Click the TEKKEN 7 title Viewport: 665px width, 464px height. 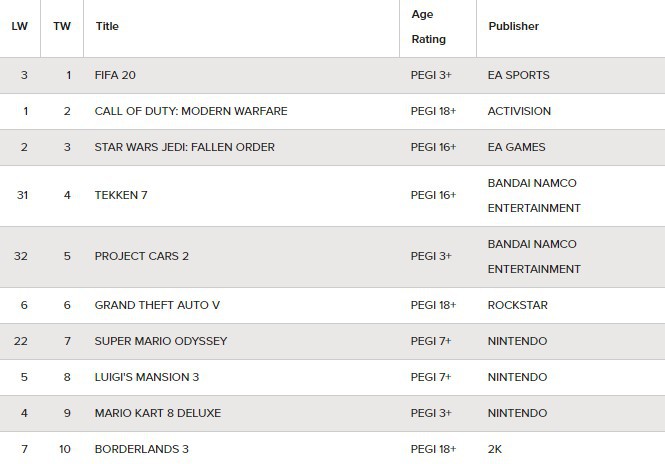point(121,195)
